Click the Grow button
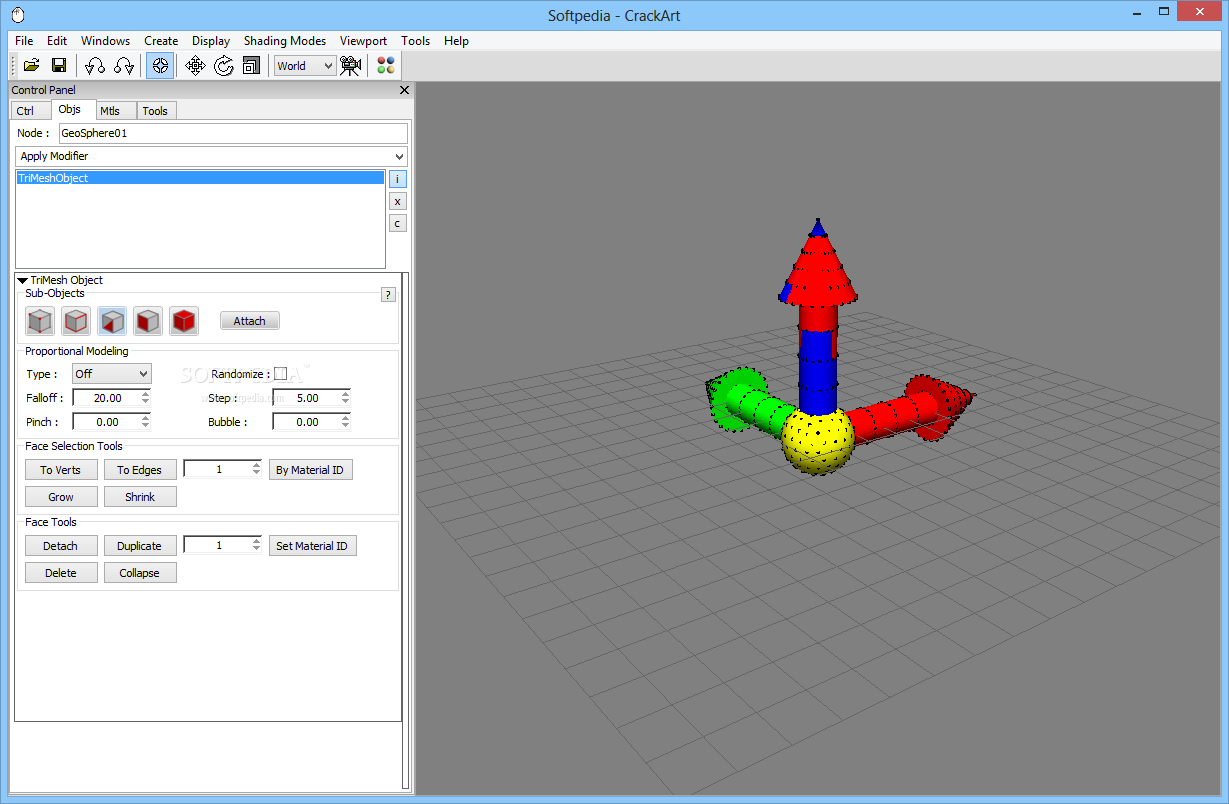Image resolution: width=1229 pixels, height=804 pixels. pyautogui.click(x=61, y=497)
